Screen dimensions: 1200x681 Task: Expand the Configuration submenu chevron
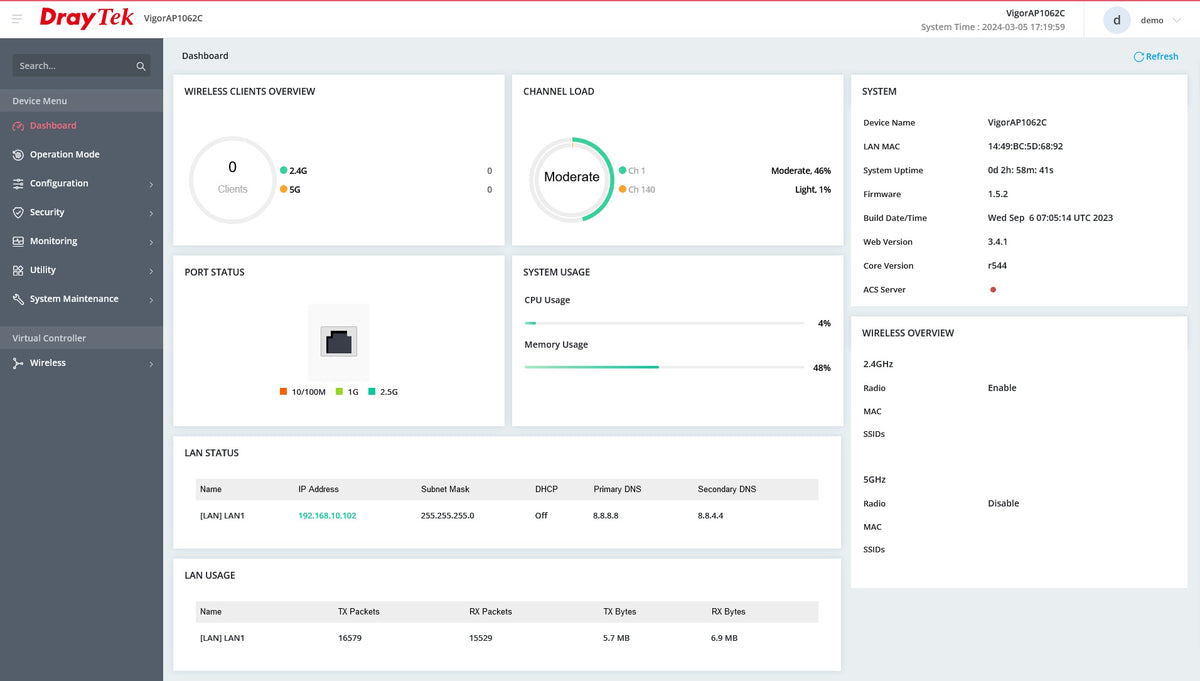[x=151, y=185]
